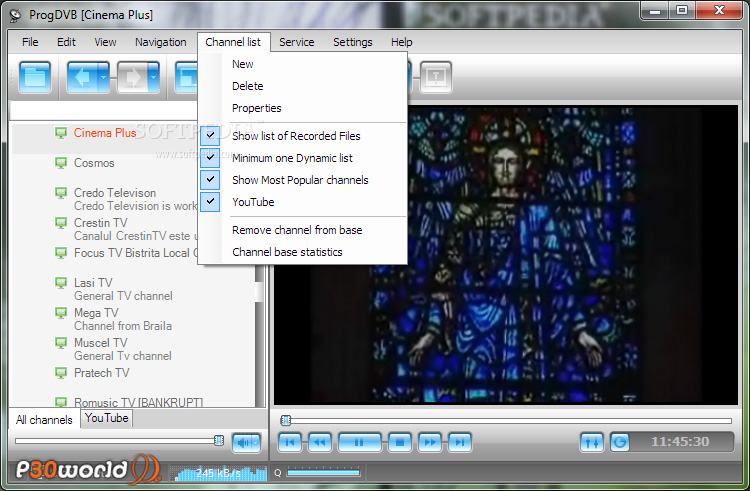Switch to the YouTube tab
750x491 pixels.
[x=107, y=418]
